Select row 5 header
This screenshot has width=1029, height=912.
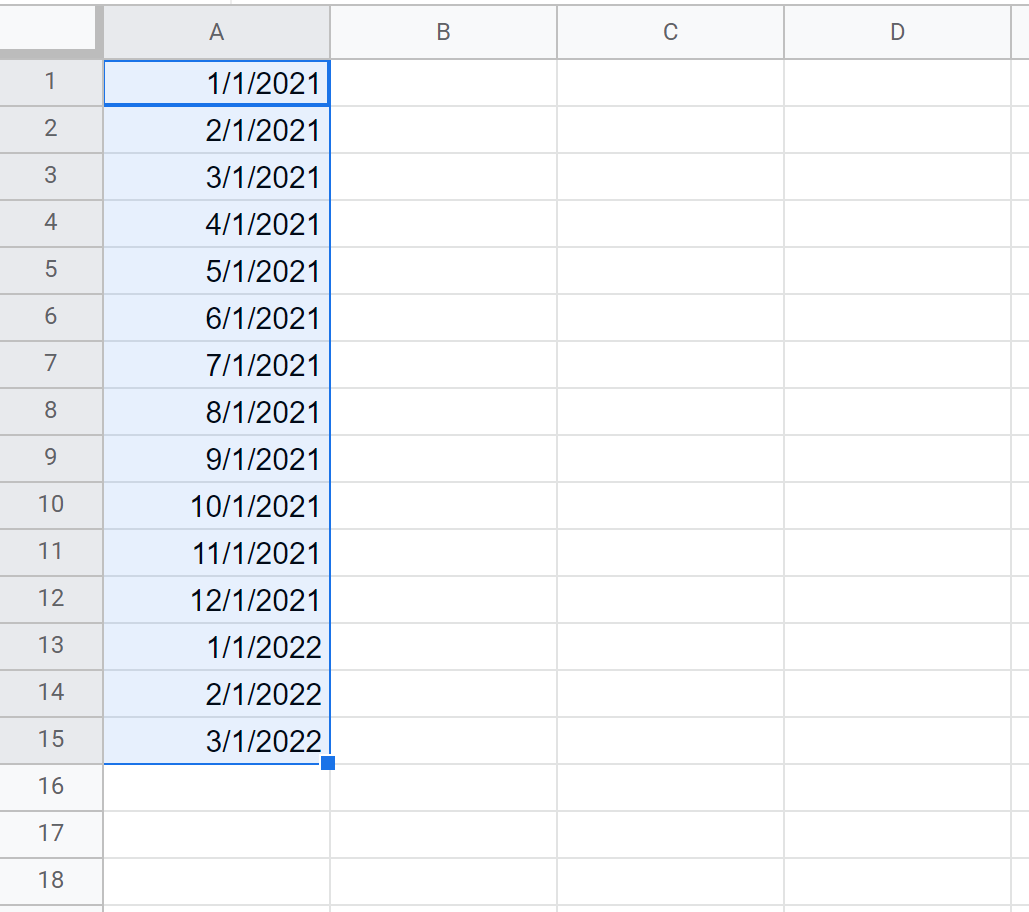[x=51, y=270]
